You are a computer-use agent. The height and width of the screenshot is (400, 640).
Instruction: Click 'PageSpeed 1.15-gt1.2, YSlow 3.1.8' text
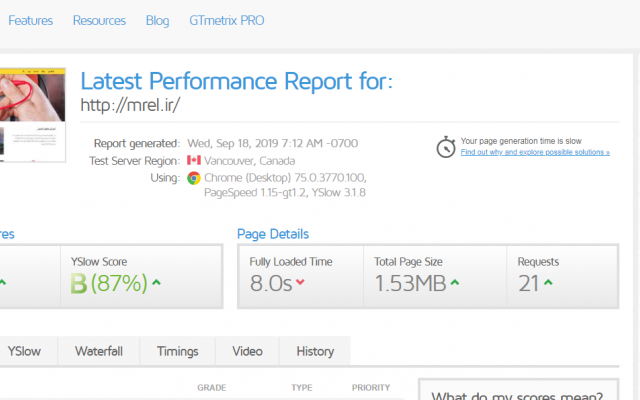pyautogui.click(x=285, y=192)
